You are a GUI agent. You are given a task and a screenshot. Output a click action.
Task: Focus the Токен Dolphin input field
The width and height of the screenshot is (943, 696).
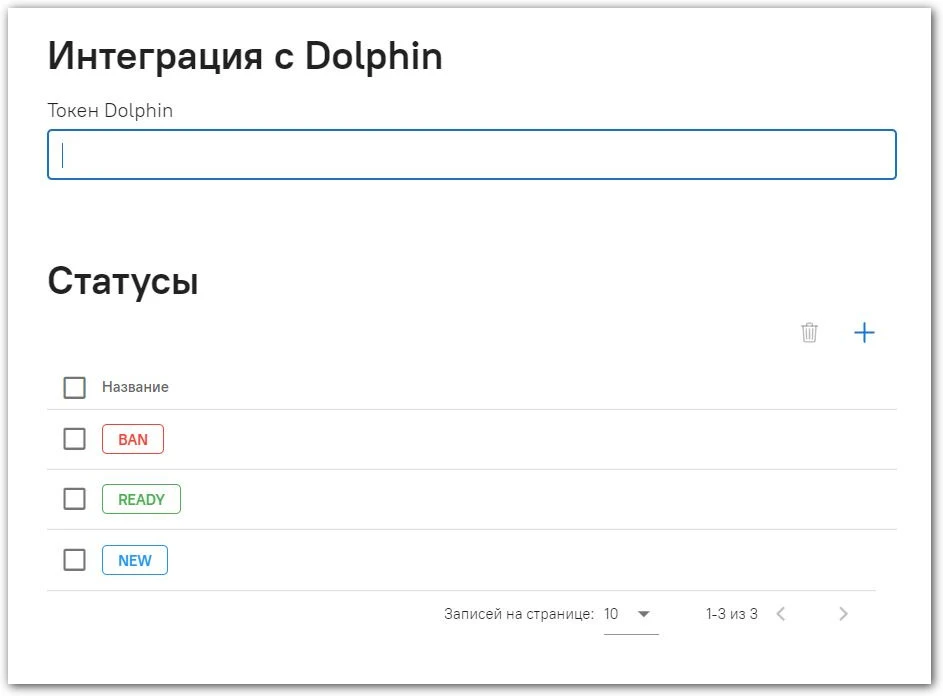click(x=472, y=155)
